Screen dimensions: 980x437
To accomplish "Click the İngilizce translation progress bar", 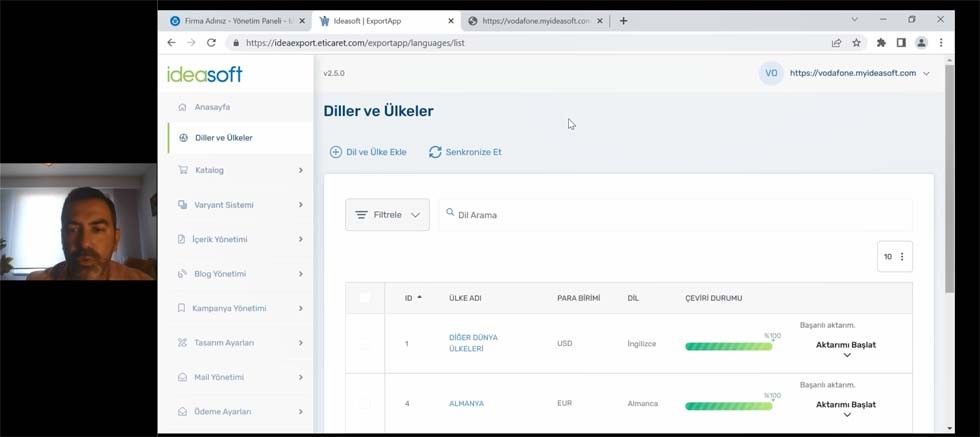I will pyautogui.click(x=728, y=346).
